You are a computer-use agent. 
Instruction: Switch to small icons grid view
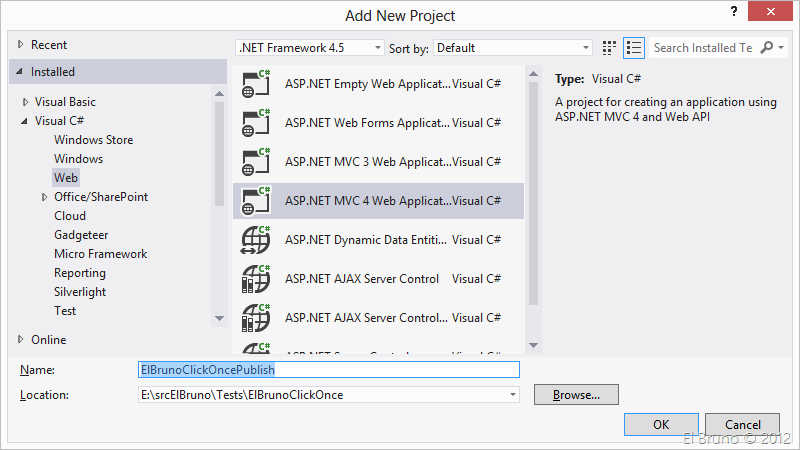click(610, 48)
